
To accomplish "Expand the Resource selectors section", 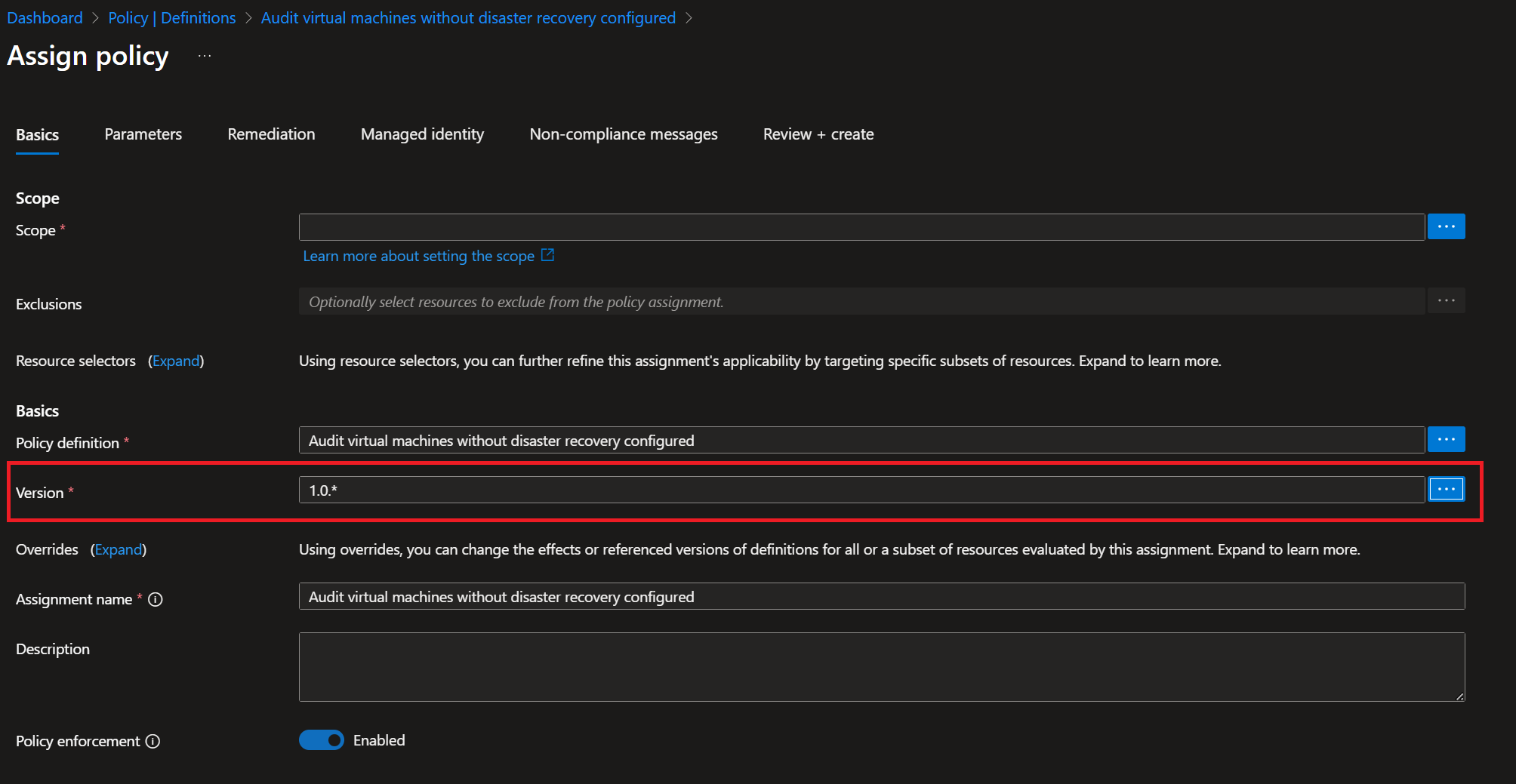I will click(x=177, y=361).
